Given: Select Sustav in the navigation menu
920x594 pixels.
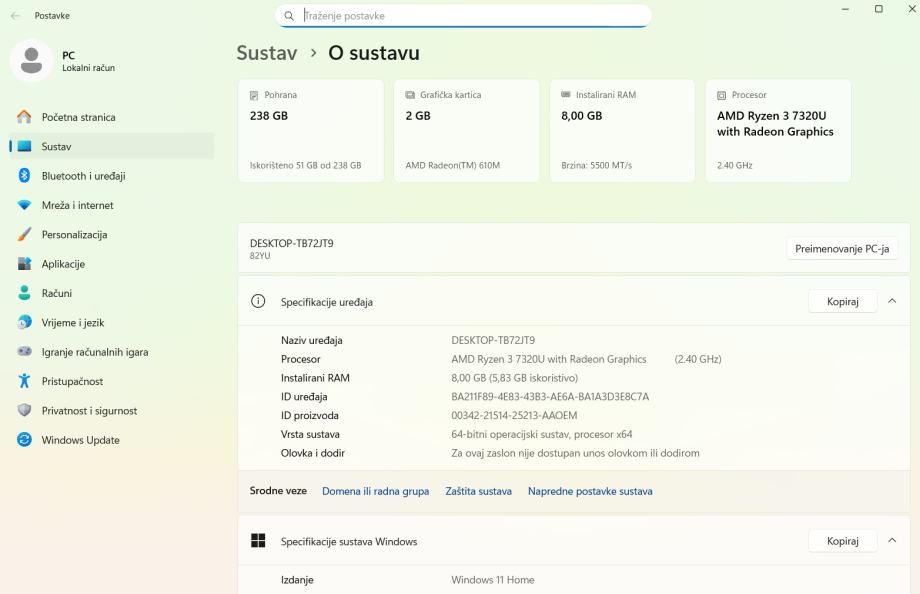Looking at the screenshot, I should tap(56, 147).
